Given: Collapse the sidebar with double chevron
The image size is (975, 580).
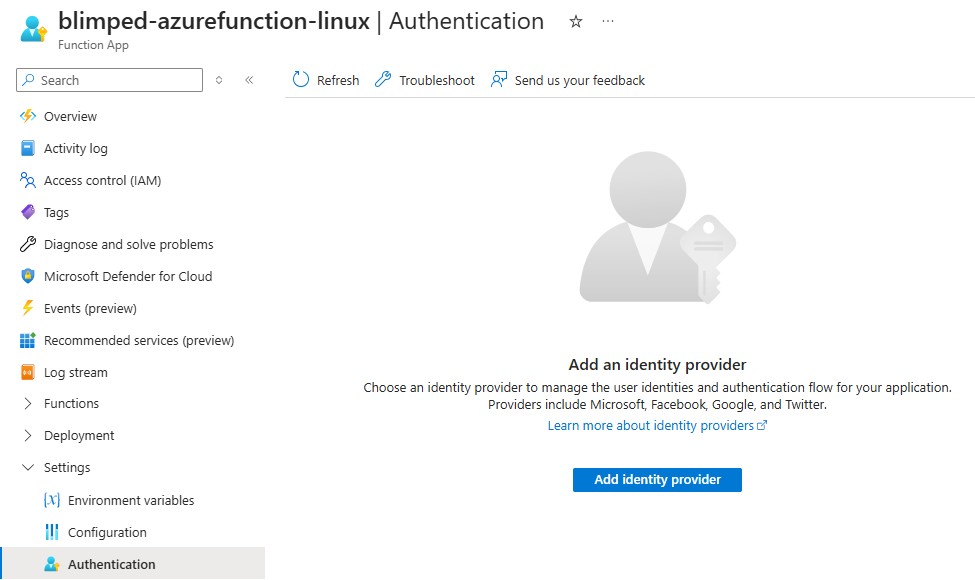Looking at the screenshot, I should point(249,80).
